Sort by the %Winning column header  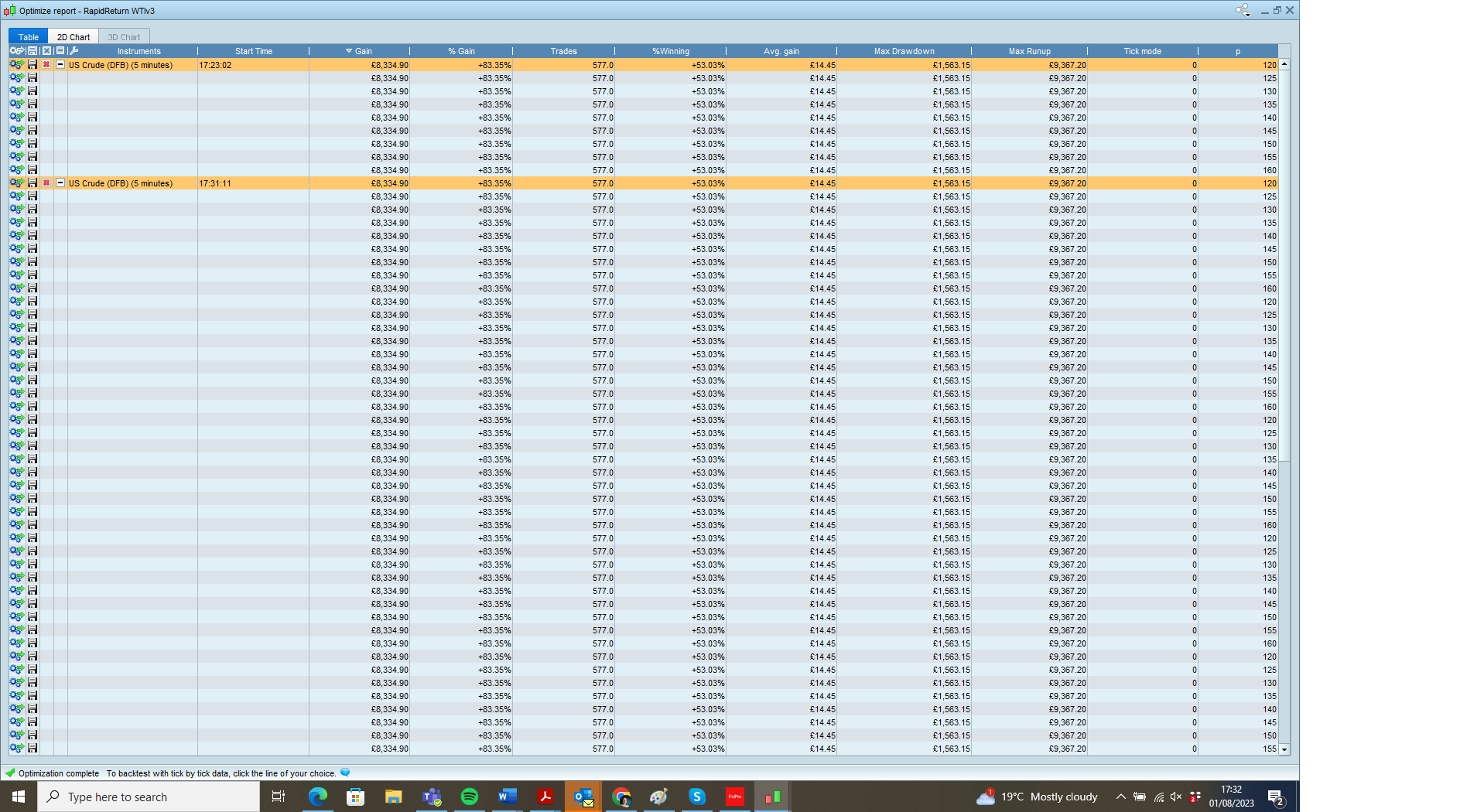(671, 51)
